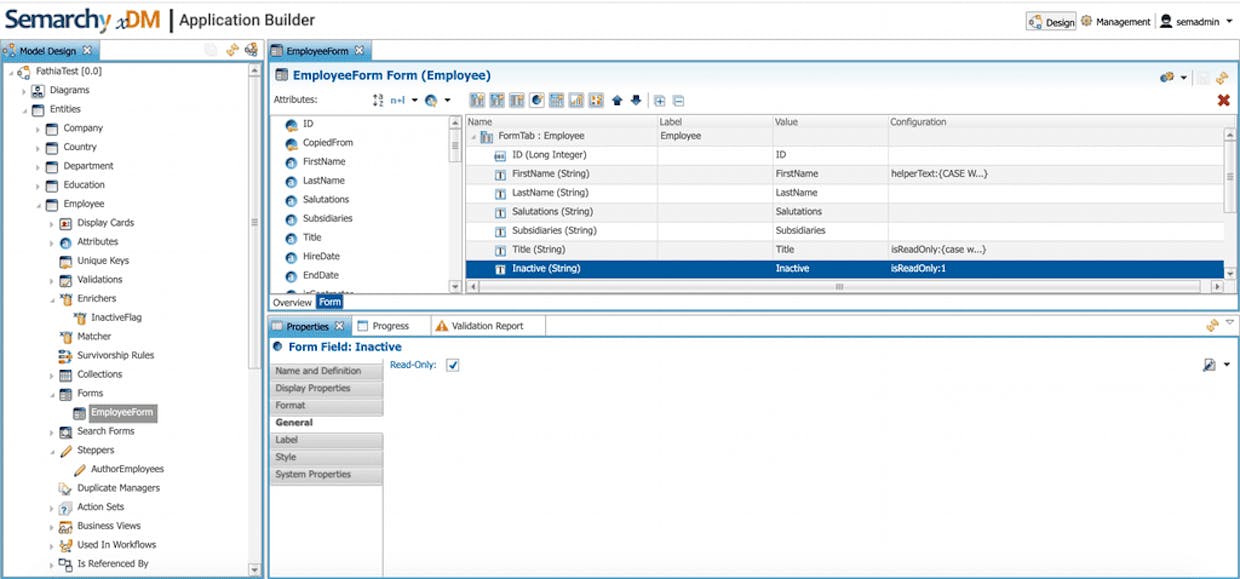Open the System Properties section tab
The image size is (1240, 579).
327,474
